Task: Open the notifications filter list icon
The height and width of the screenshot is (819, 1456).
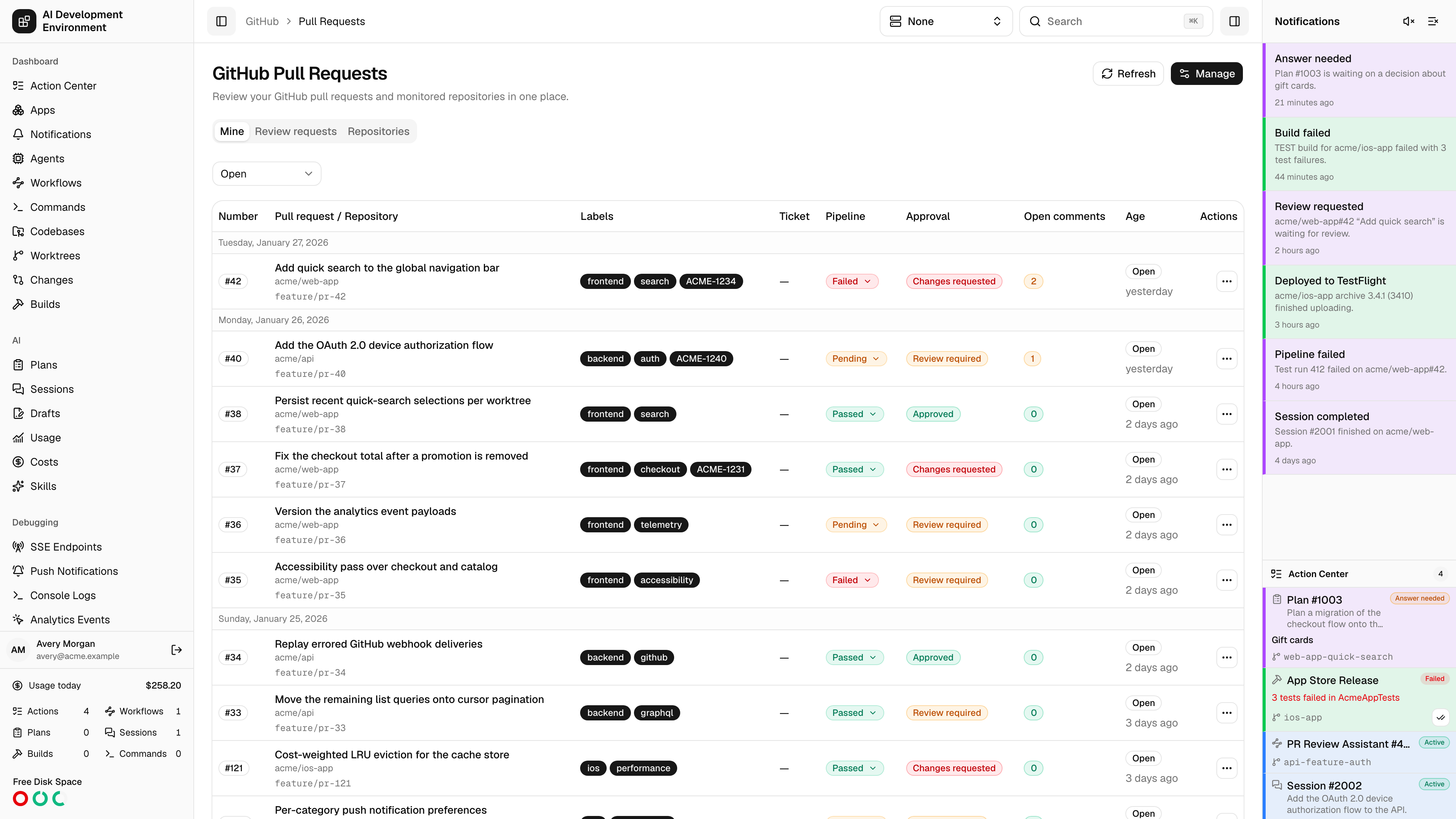Action: [x=1433, y=22]
